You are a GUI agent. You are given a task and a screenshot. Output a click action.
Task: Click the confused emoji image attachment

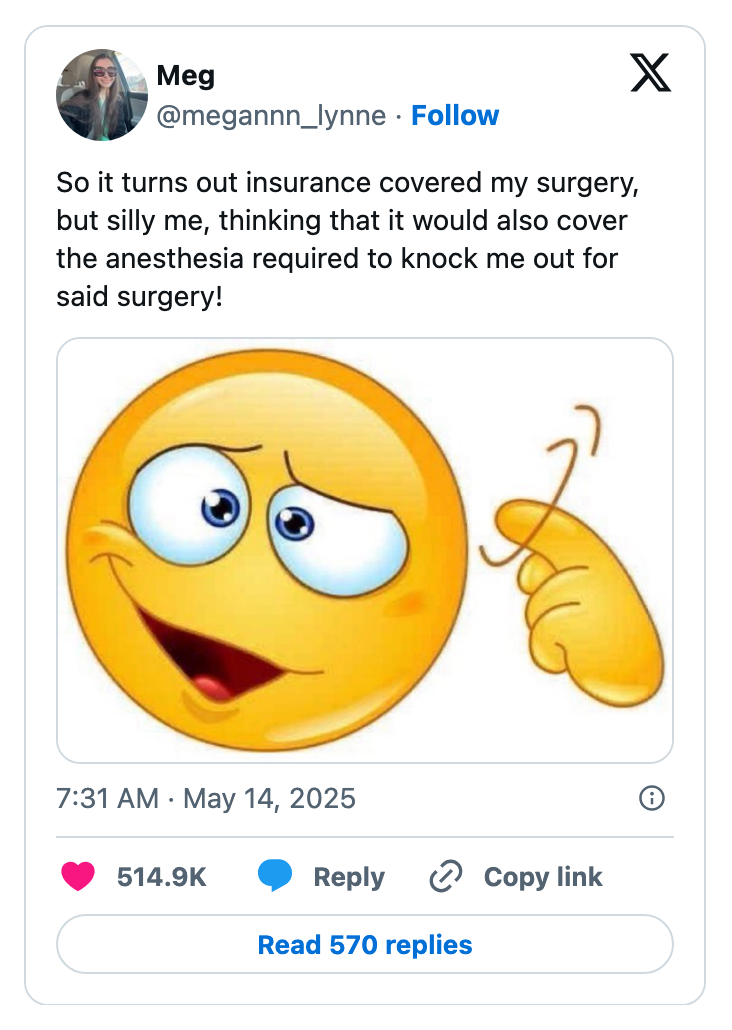coord(366,550)
